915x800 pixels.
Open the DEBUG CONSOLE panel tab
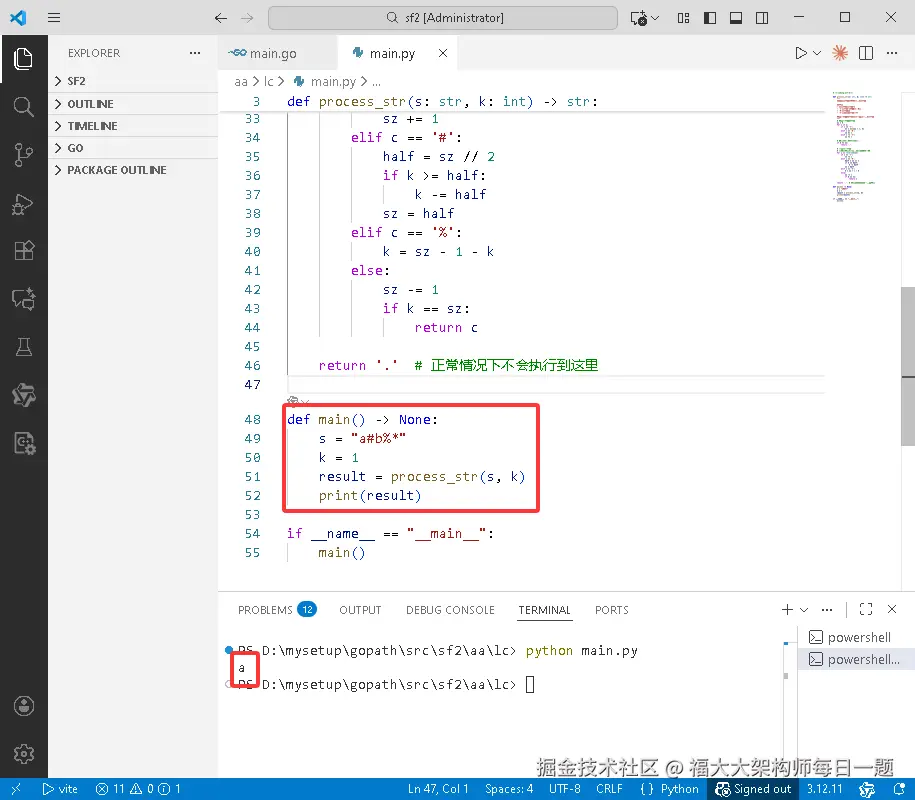tap(450, 610)
